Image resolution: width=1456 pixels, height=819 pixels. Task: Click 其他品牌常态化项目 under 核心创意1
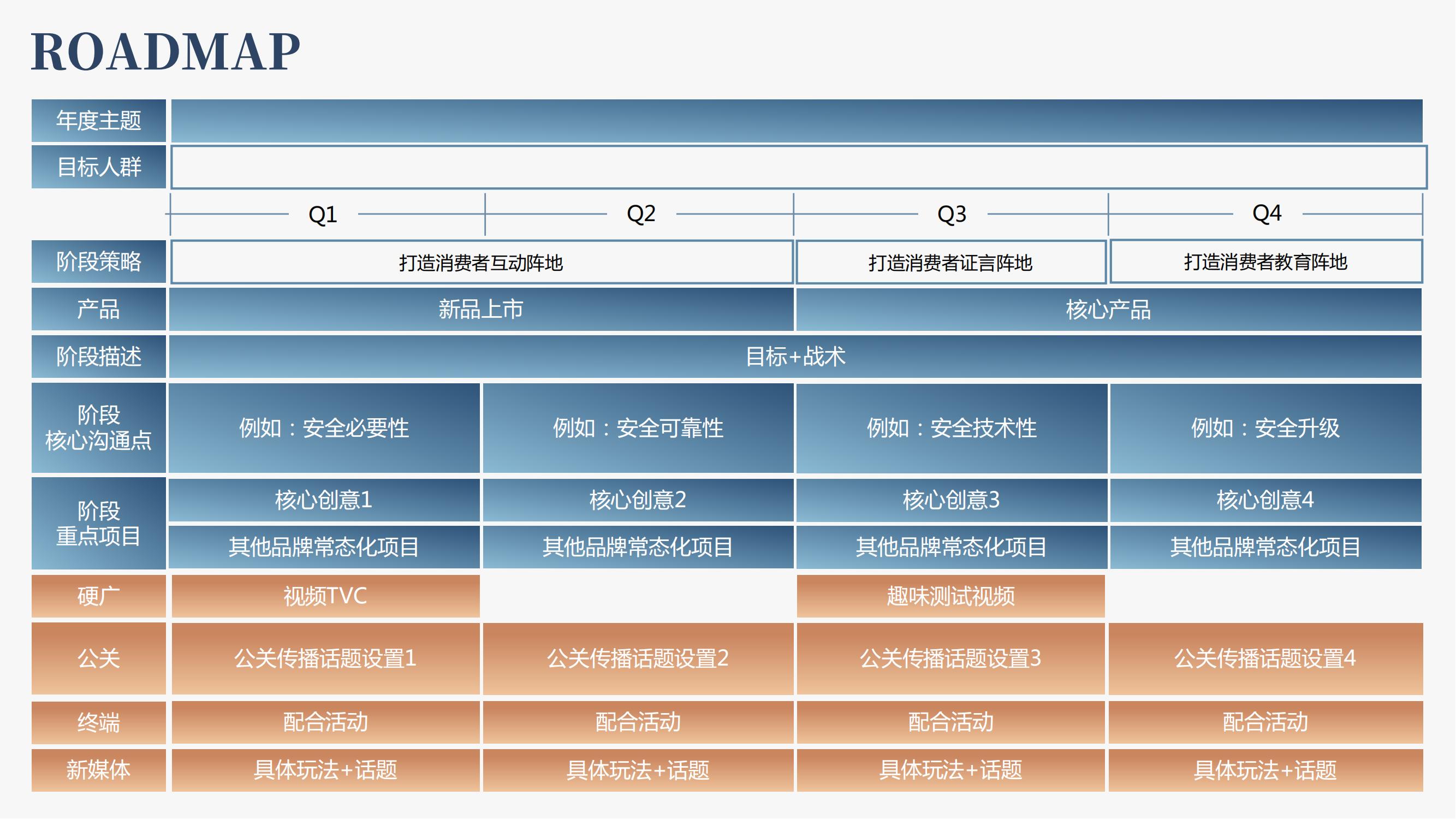click(x=324, y=547)
